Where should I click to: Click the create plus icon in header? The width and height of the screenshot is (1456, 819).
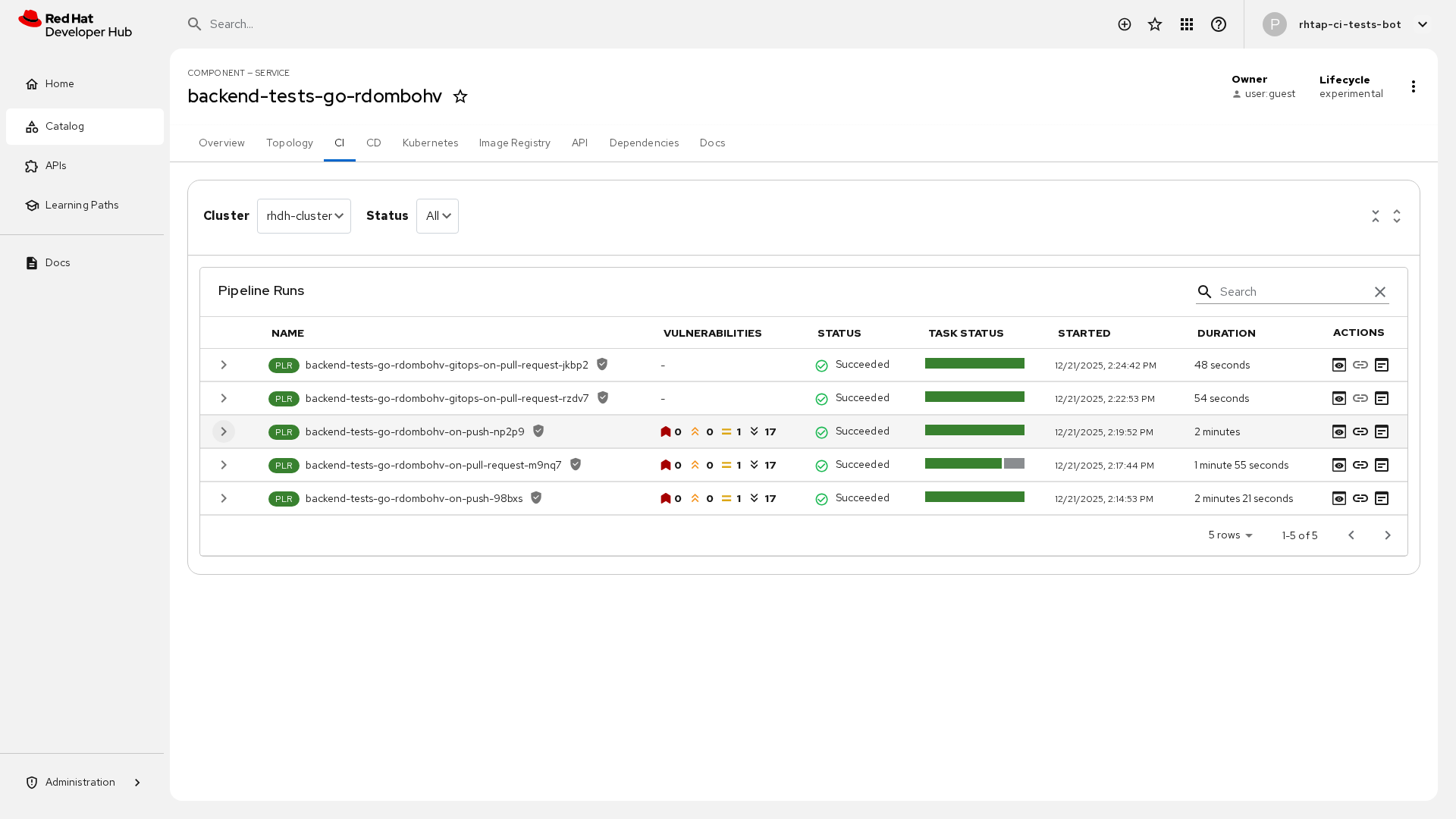1125,24
